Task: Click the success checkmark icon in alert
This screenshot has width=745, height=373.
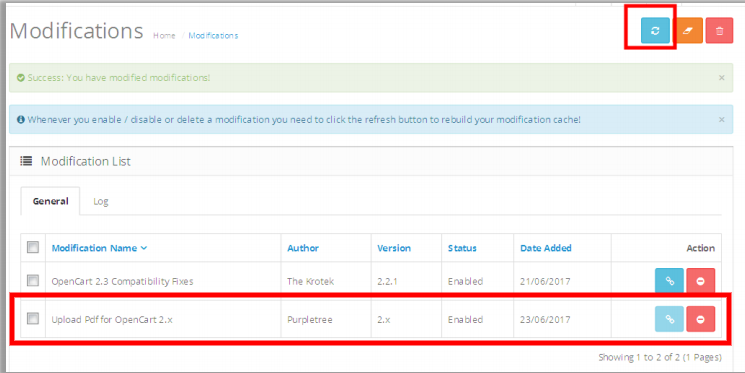Action: coord(21,77)
